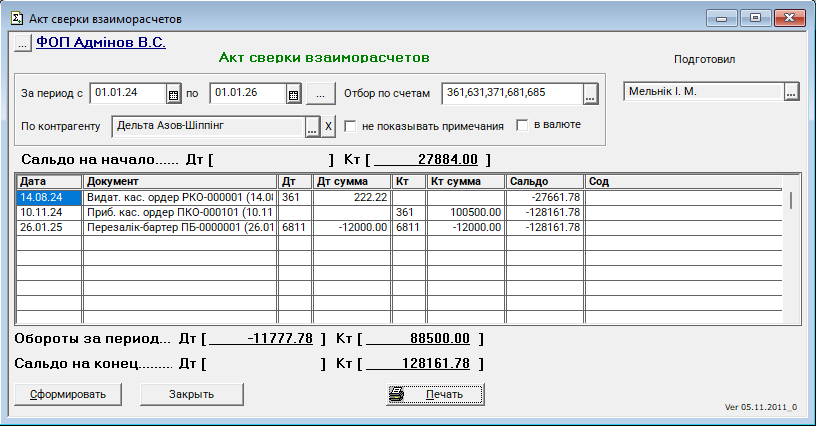
Task: Click the 'Сальдо' column header
Action: [545, 182]
